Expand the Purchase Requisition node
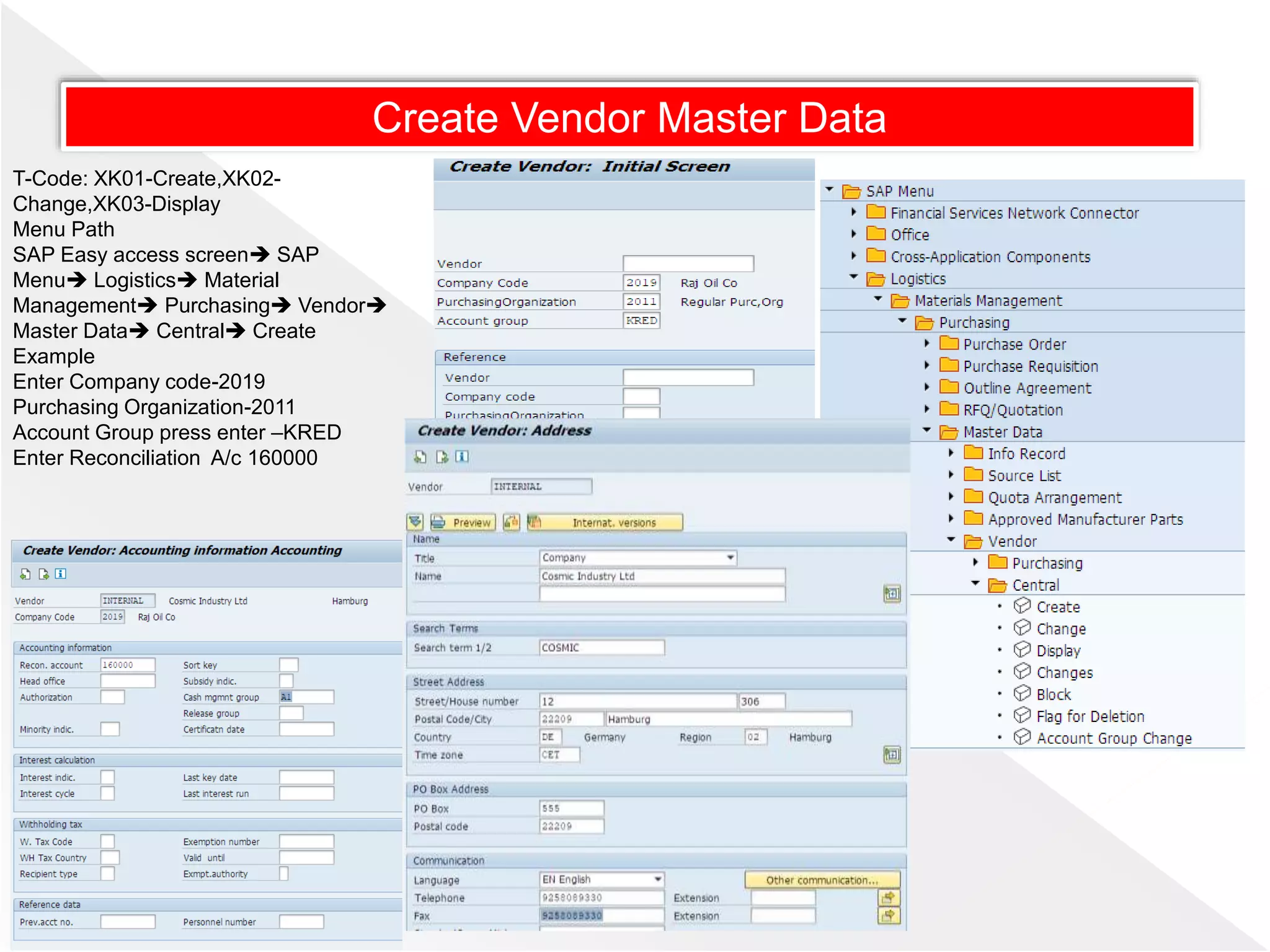1270x952 pixels. (927, 365)
